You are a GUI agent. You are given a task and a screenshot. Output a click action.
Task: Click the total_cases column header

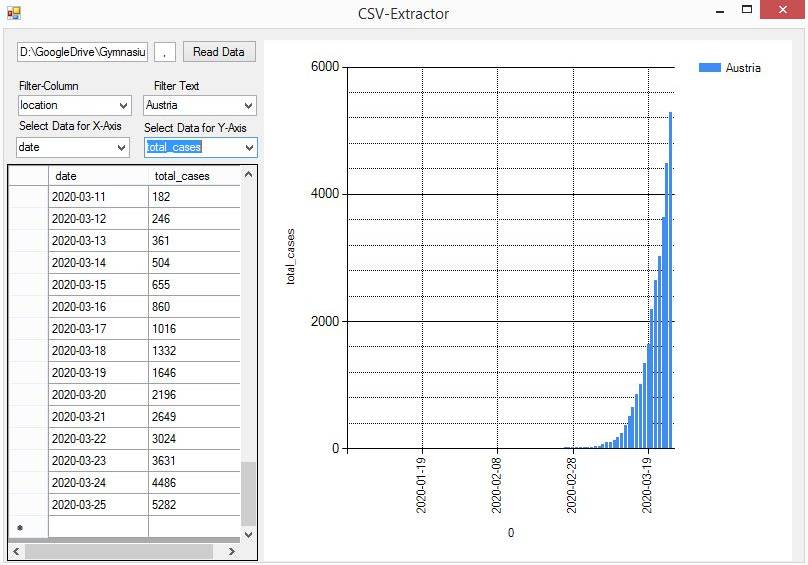pyautogui.click(x=194, y=176)
